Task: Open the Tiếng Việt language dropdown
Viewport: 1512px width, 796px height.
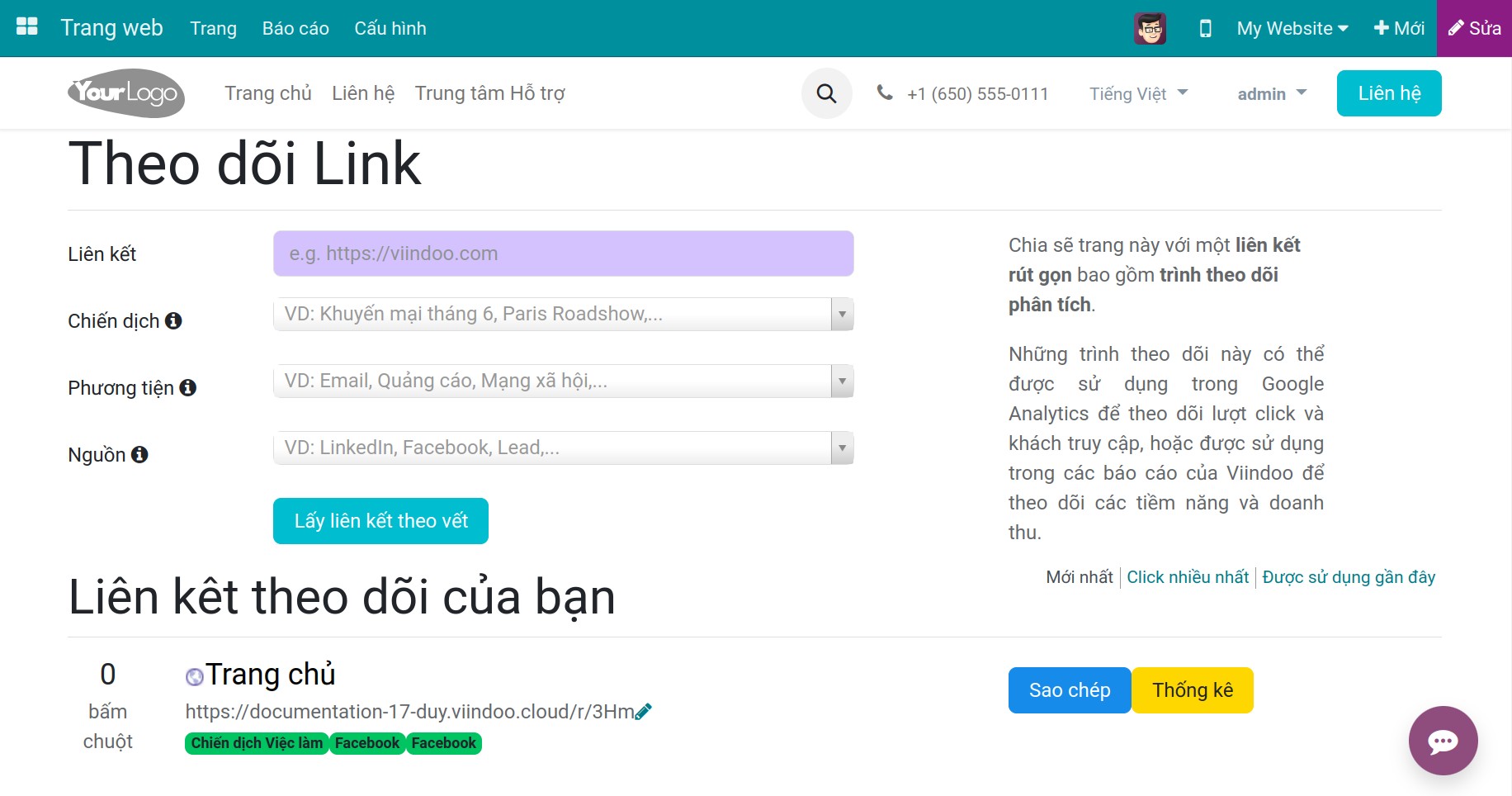Action: (1138, 93)
